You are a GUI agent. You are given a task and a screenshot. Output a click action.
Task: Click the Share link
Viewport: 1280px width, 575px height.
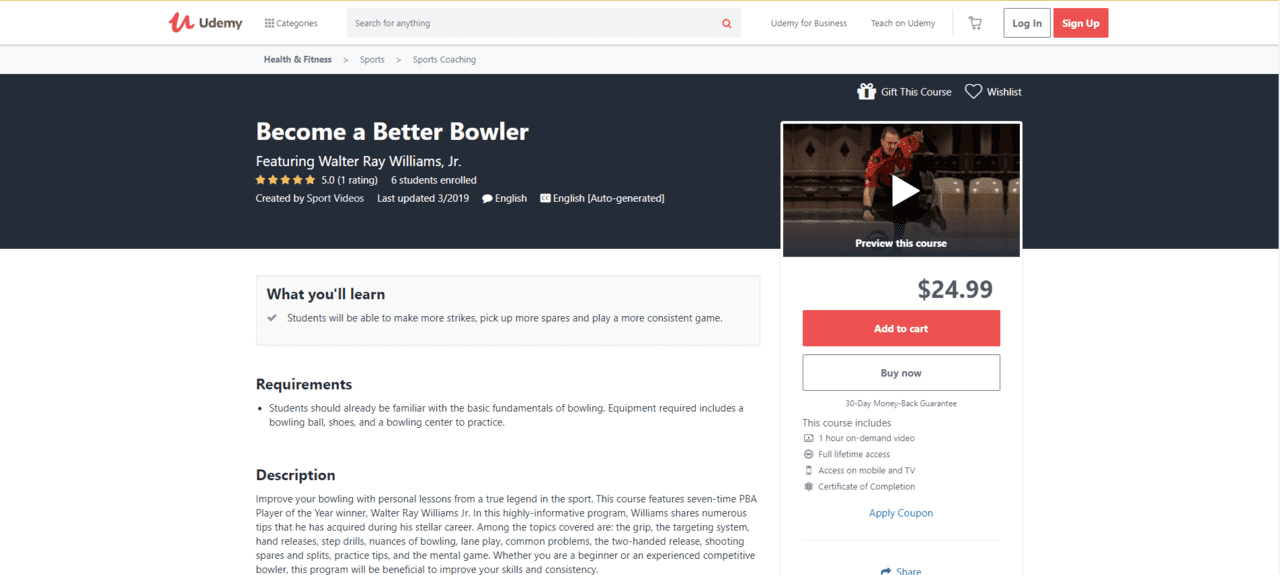click(x=901, y=571)
